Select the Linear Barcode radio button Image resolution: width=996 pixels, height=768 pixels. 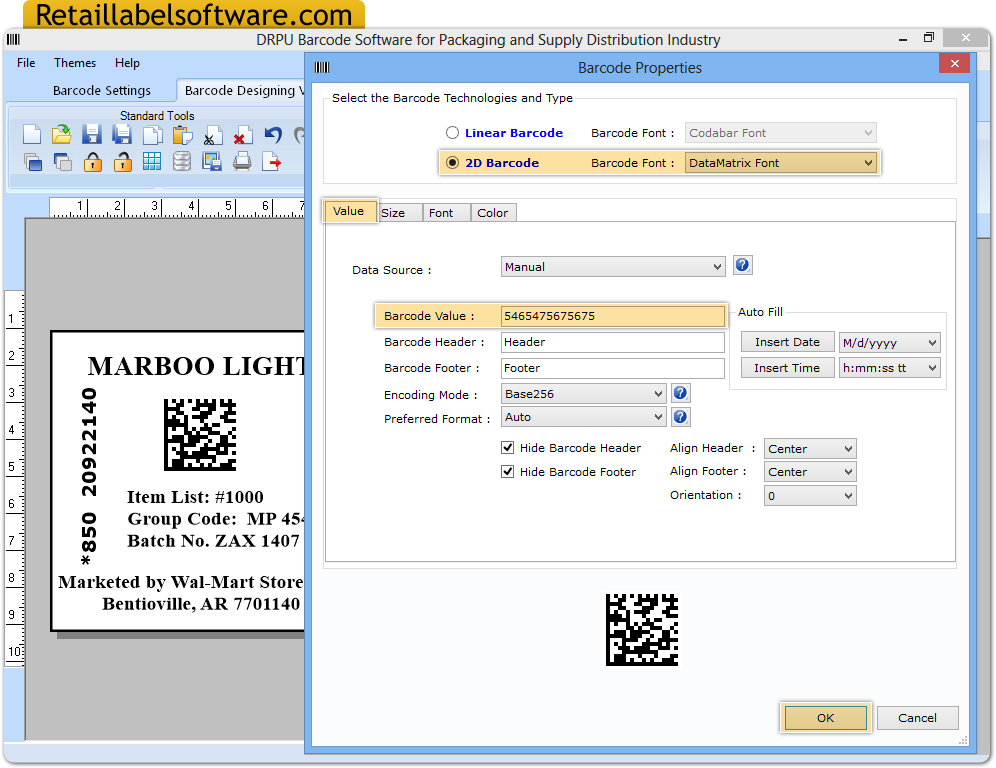click(452, 133)
